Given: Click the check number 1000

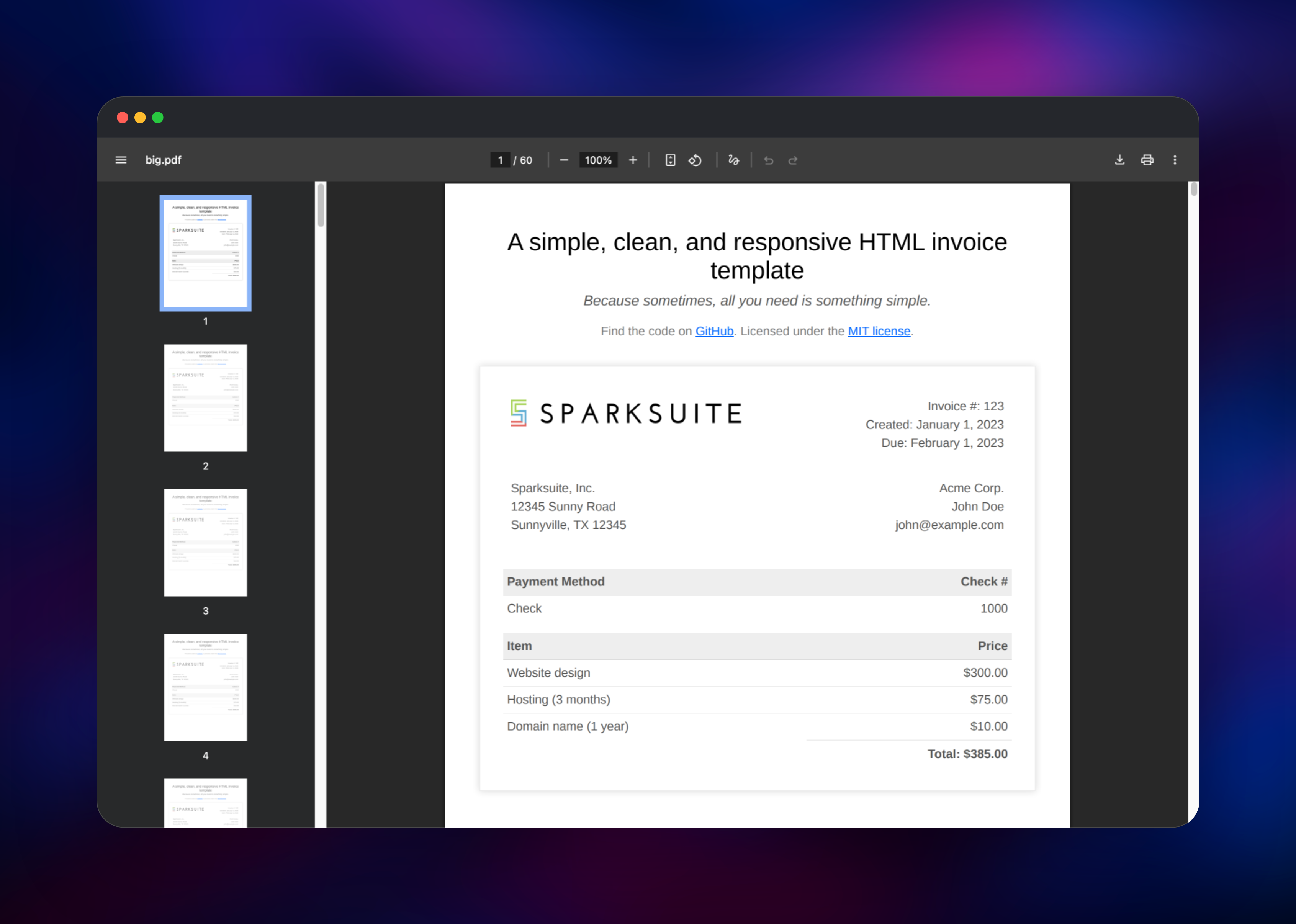Looking at the screenshot, I should [994, 608].
